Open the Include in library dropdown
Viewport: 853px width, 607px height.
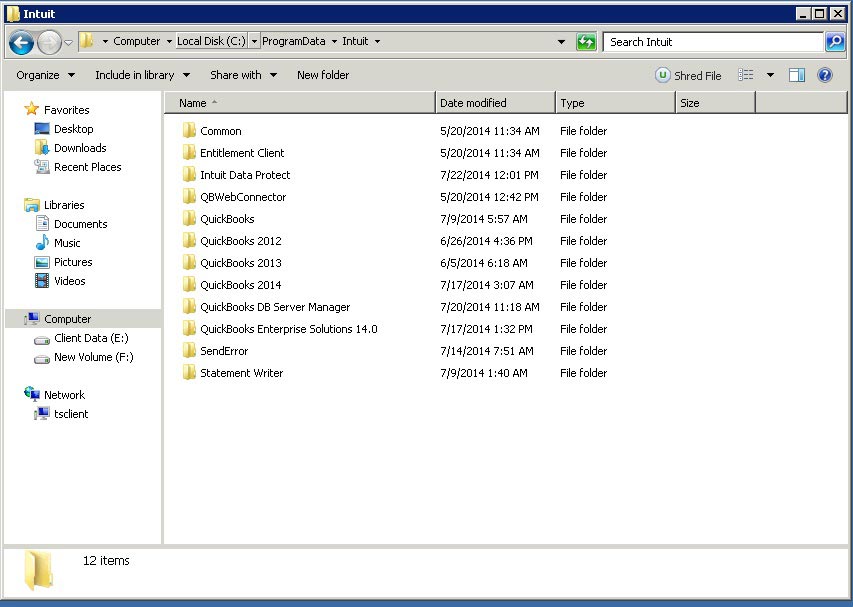click(142, 75)
